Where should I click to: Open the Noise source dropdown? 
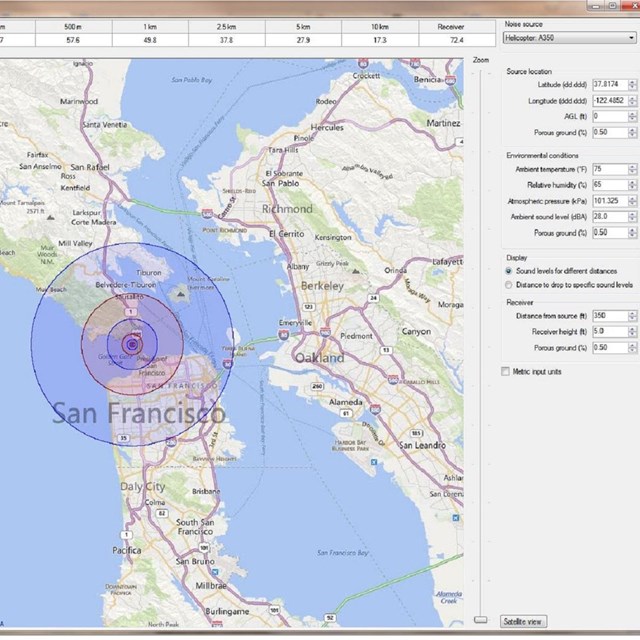click(x=567, y=38)
